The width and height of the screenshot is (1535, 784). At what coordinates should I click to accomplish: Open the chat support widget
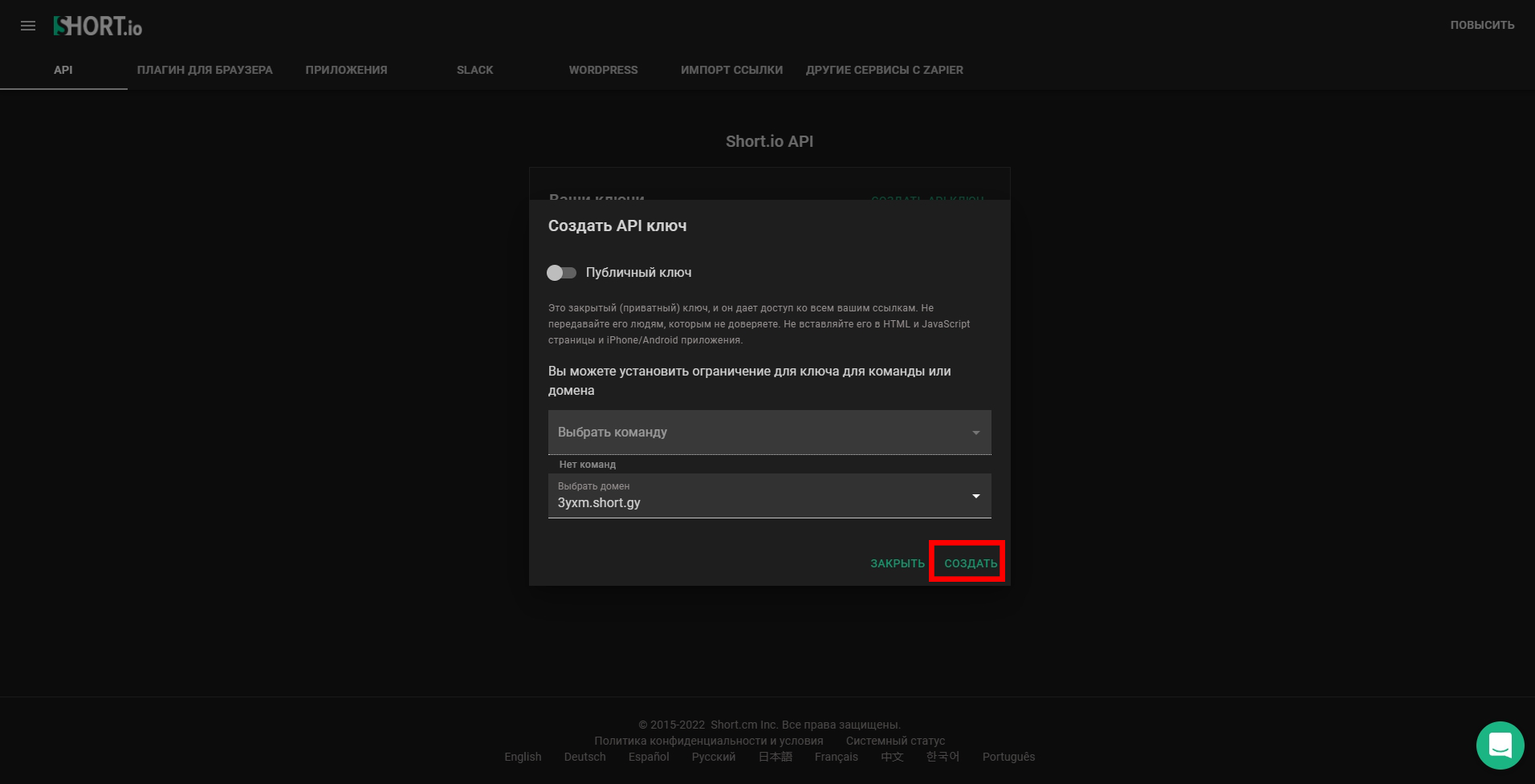tap(1500, 745)
